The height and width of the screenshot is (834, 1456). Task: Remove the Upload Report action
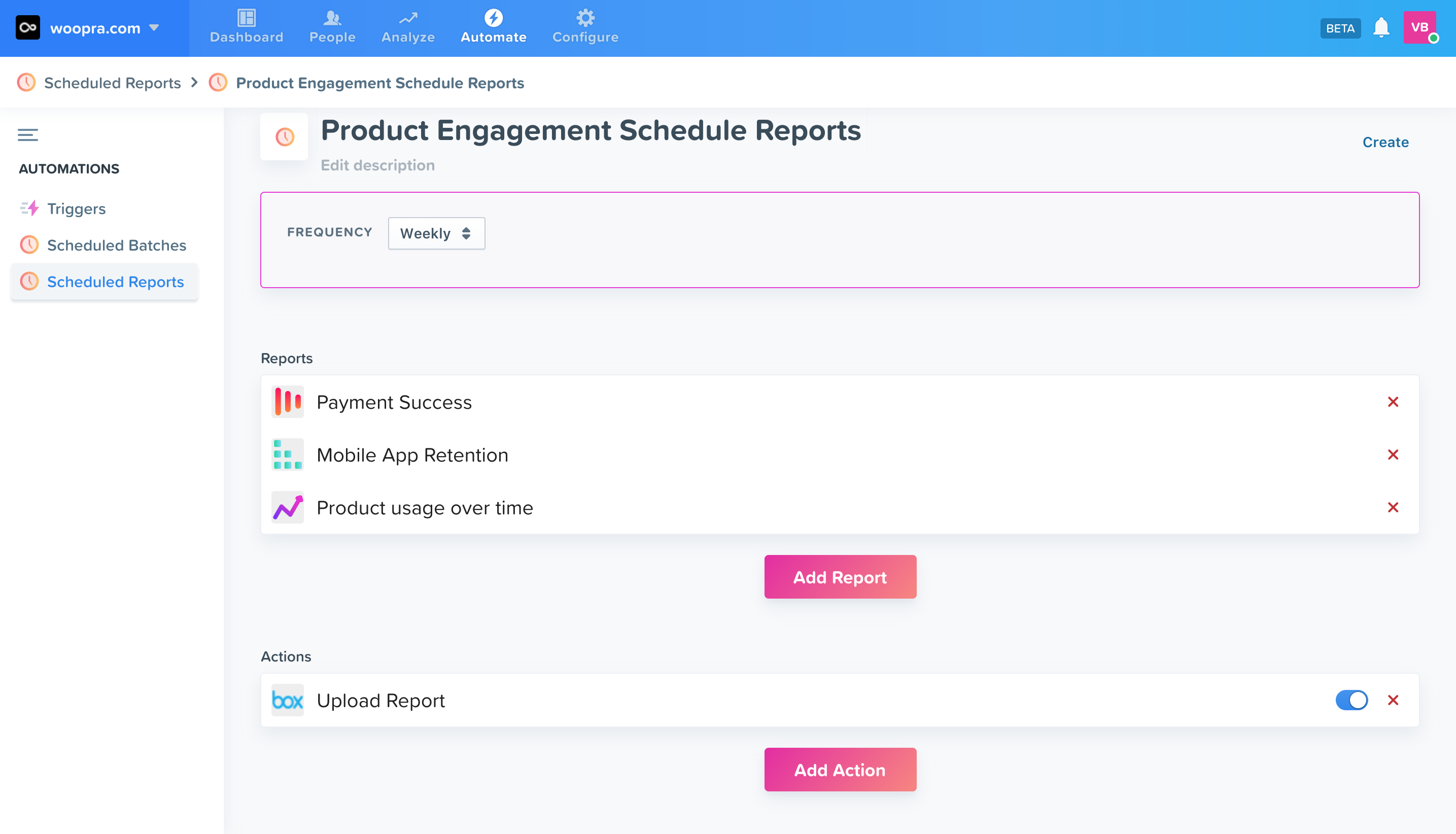pos(1393,700)
